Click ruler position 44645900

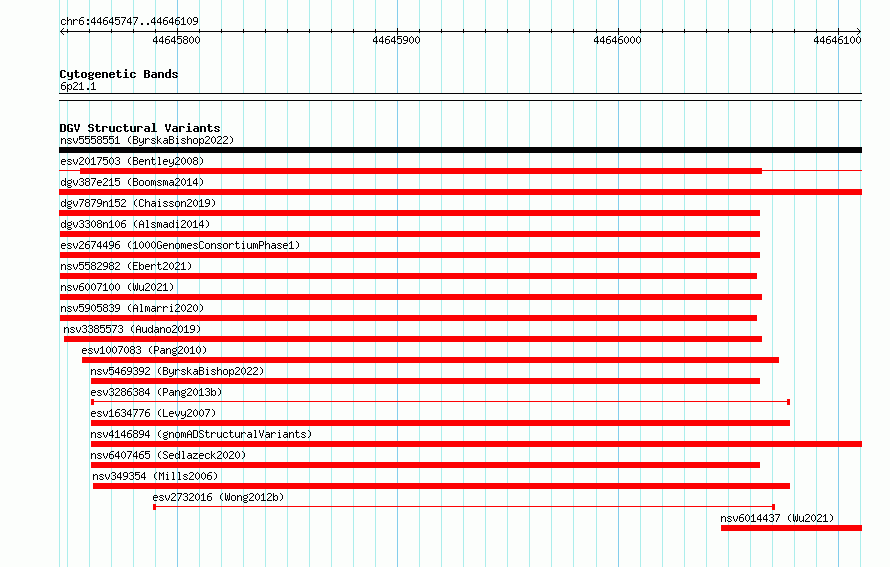pos(396,40)
